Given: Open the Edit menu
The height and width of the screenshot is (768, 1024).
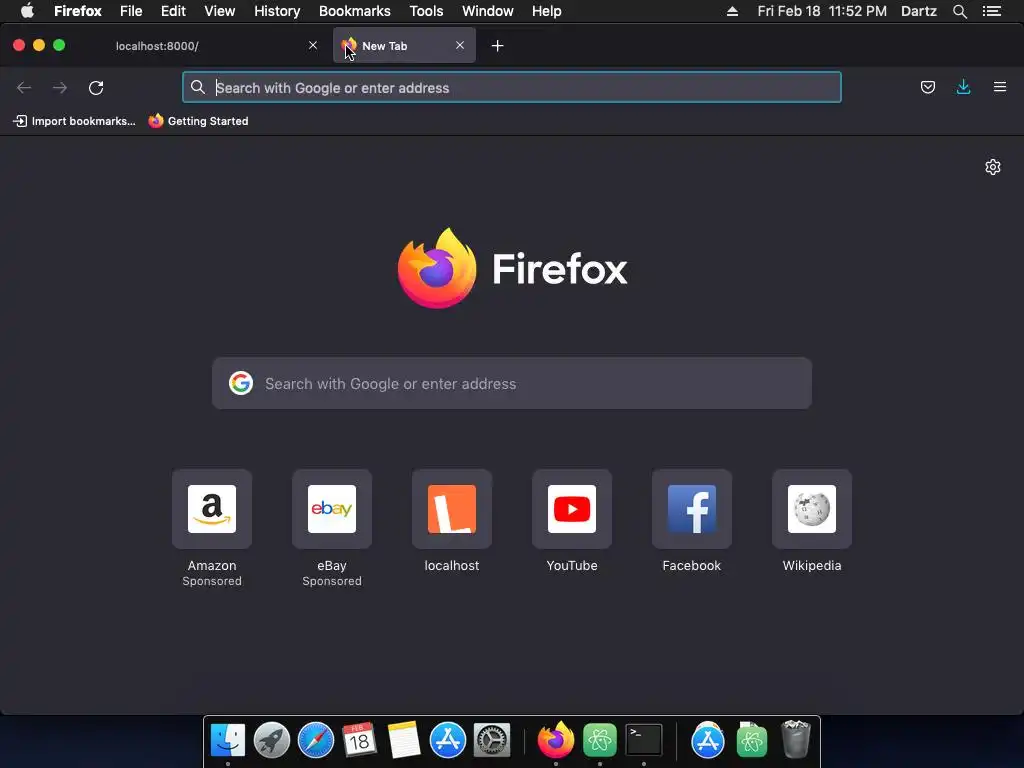Looking at the screenshot, I should pos(173,11).
